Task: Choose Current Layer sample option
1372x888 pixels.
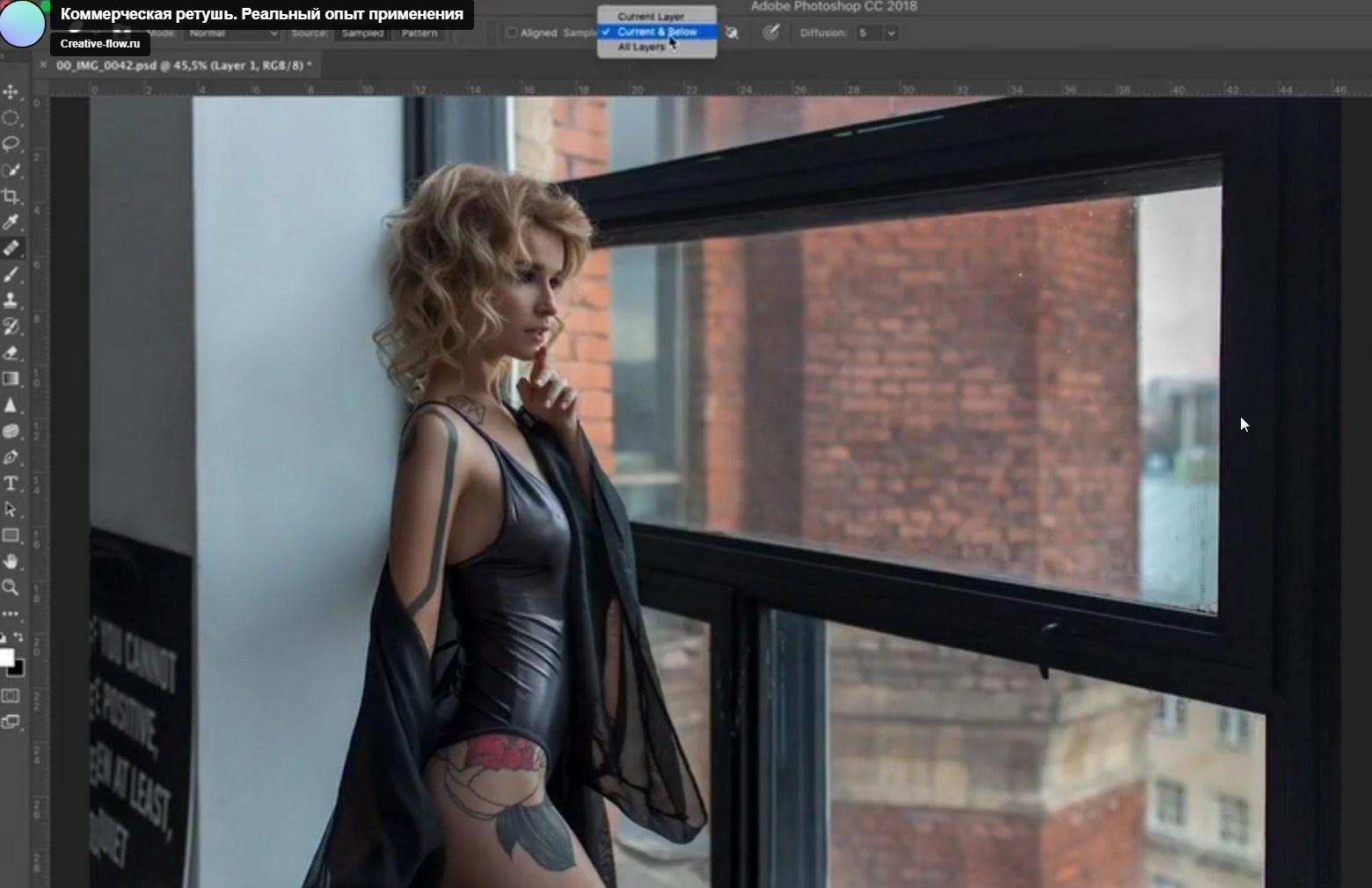Action: point(650,17)
